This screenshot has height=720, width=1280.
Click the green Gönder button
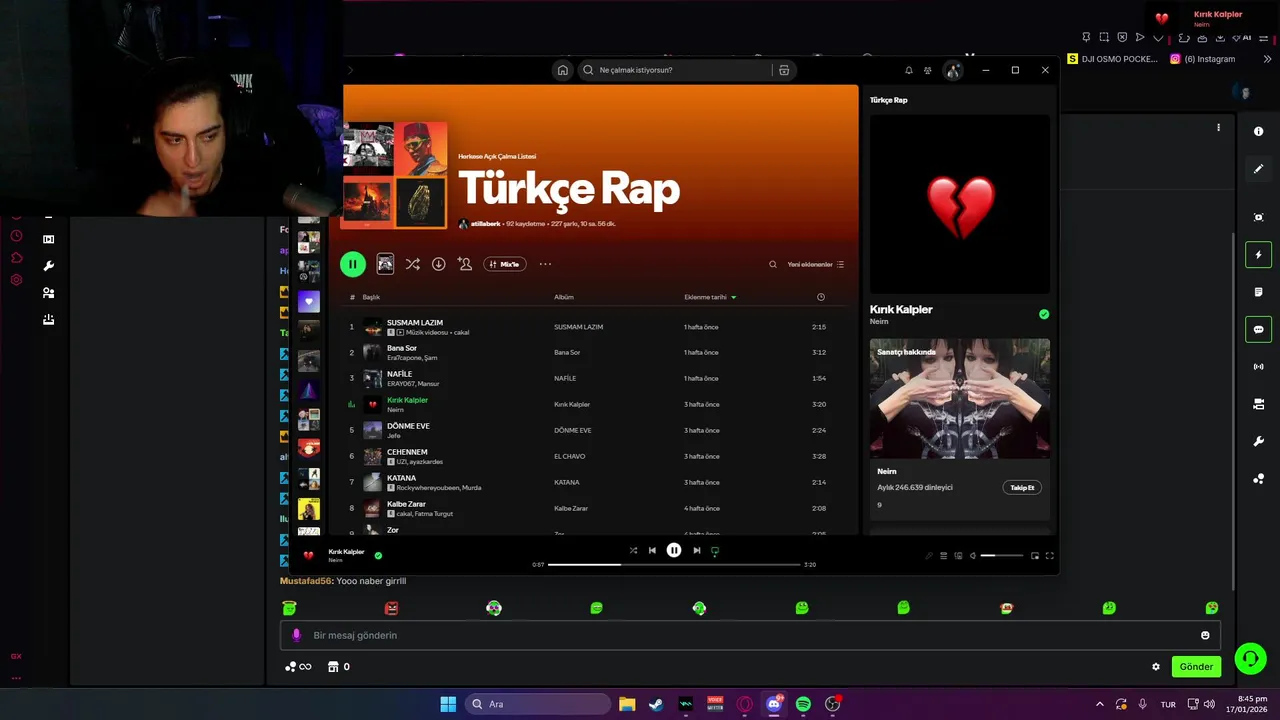click(x=1196, y=666)
